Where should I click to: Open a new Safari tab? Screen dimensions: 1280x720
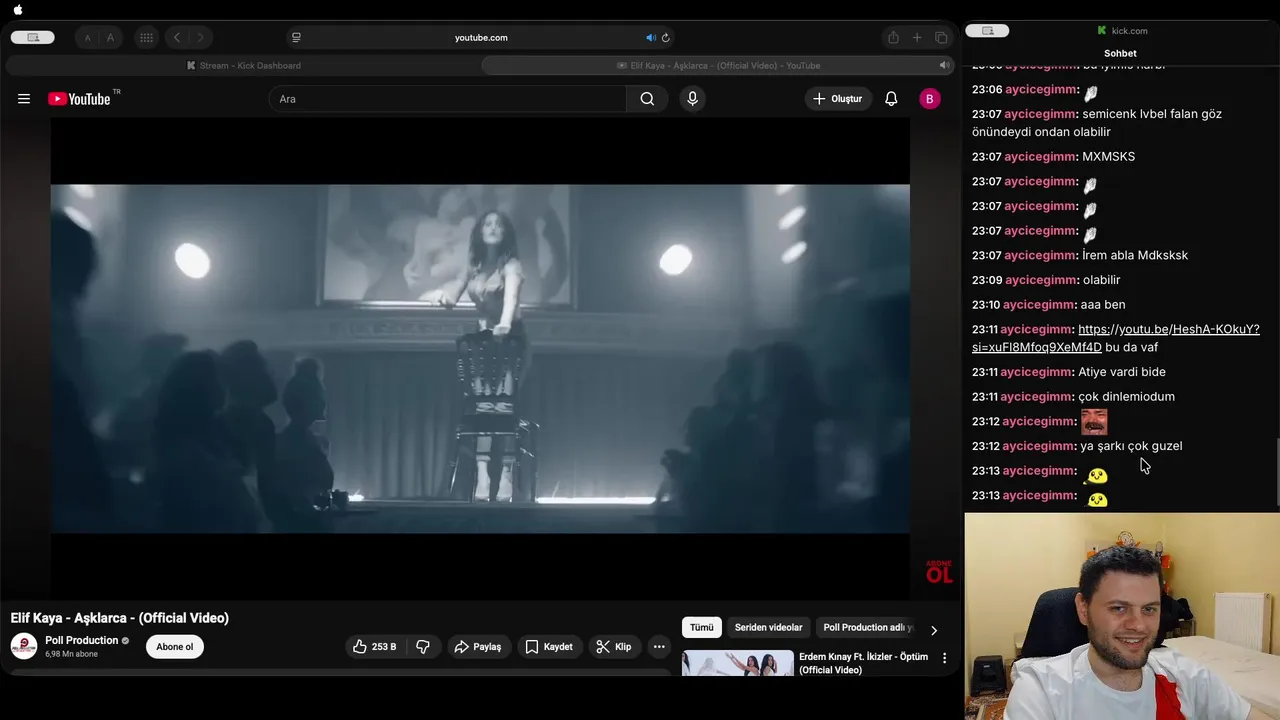coord(917,38)
